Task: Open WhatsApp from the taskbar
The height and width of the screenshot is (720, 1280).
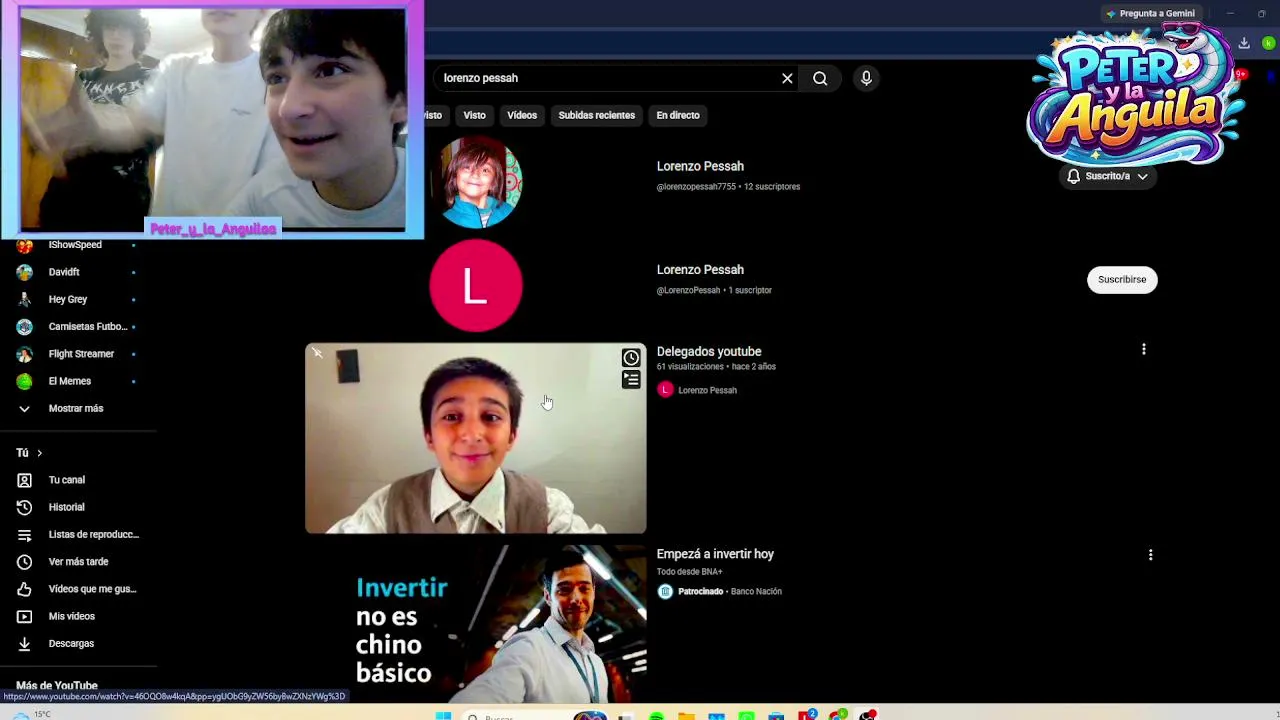Action: pos(746,715)
